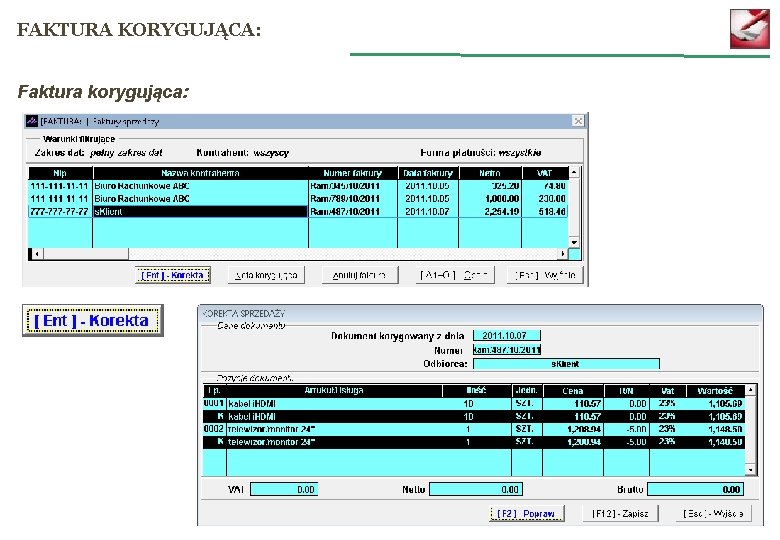Click the Forma płatności: wszystkie filter text
The width and height of the screenshot is (780, 540).
click(481, 153)
